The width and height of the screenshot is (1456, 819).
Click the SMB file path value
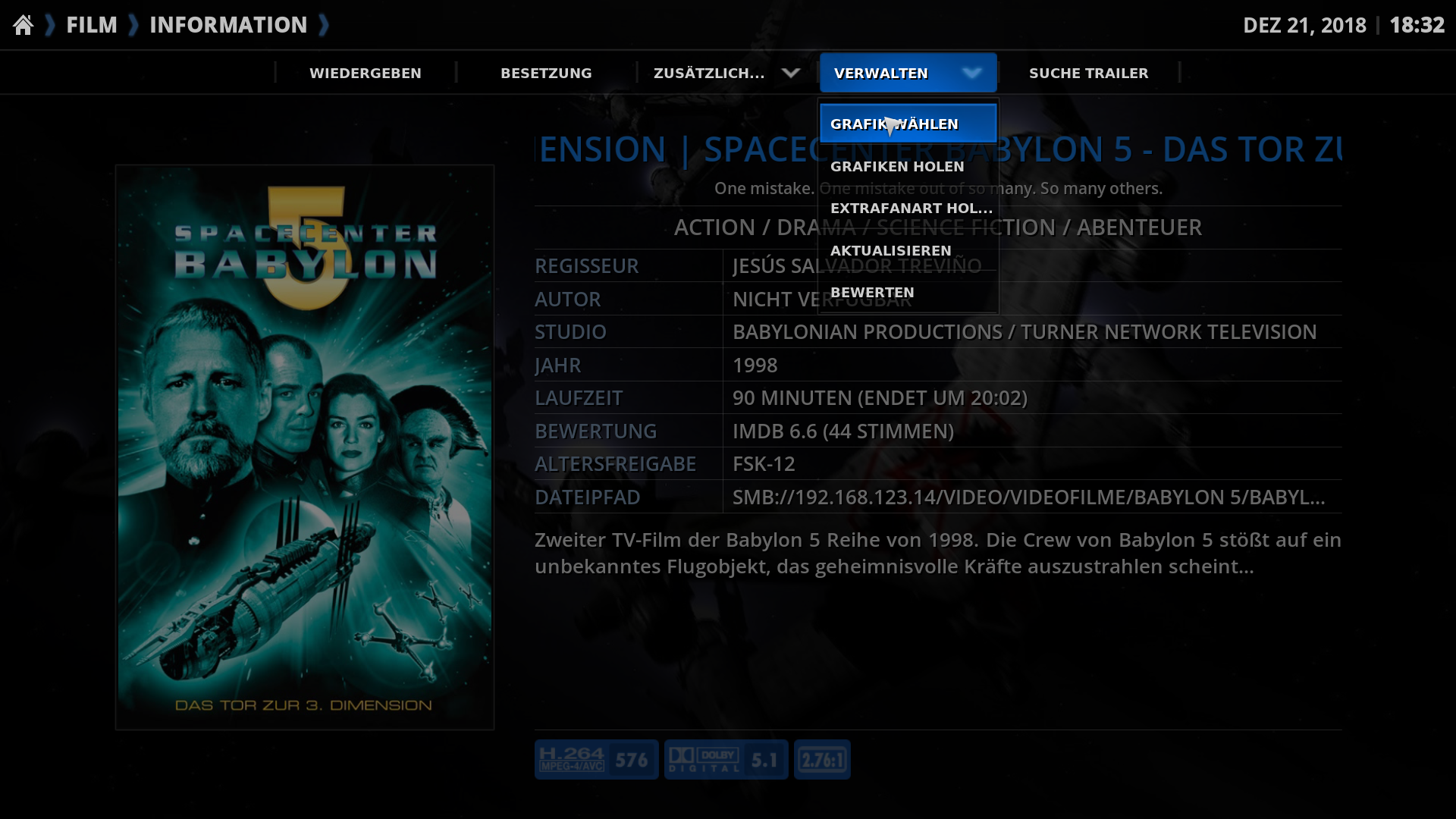[1029, 497]
